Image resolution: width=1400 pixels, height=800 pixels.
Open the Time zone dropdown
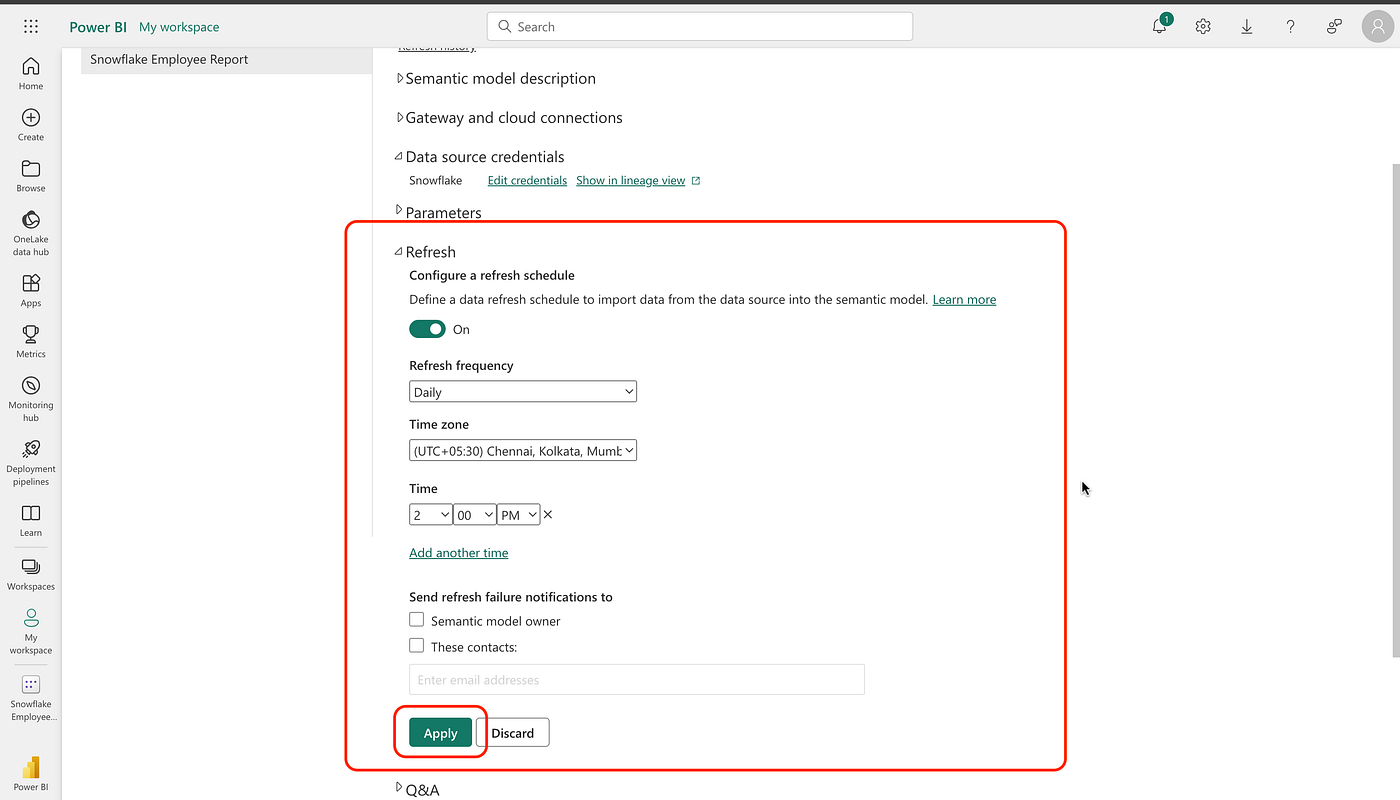tap(523, 451)
